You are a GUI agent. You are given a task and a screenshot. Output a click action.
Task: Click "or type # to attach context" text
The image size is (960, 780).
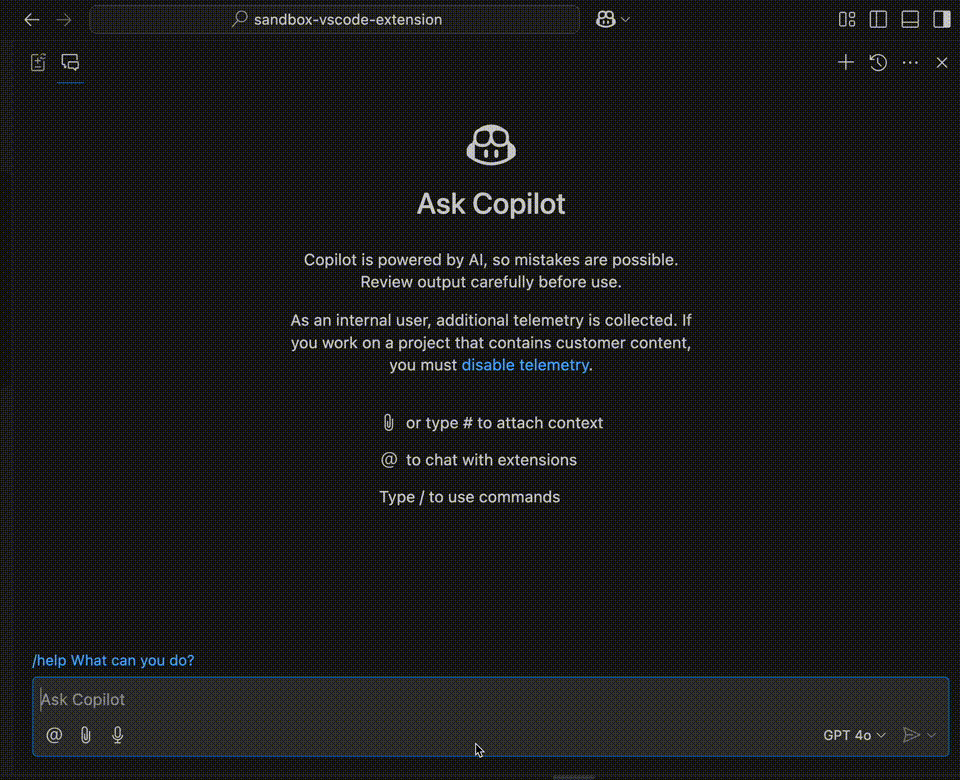[504, 423]
